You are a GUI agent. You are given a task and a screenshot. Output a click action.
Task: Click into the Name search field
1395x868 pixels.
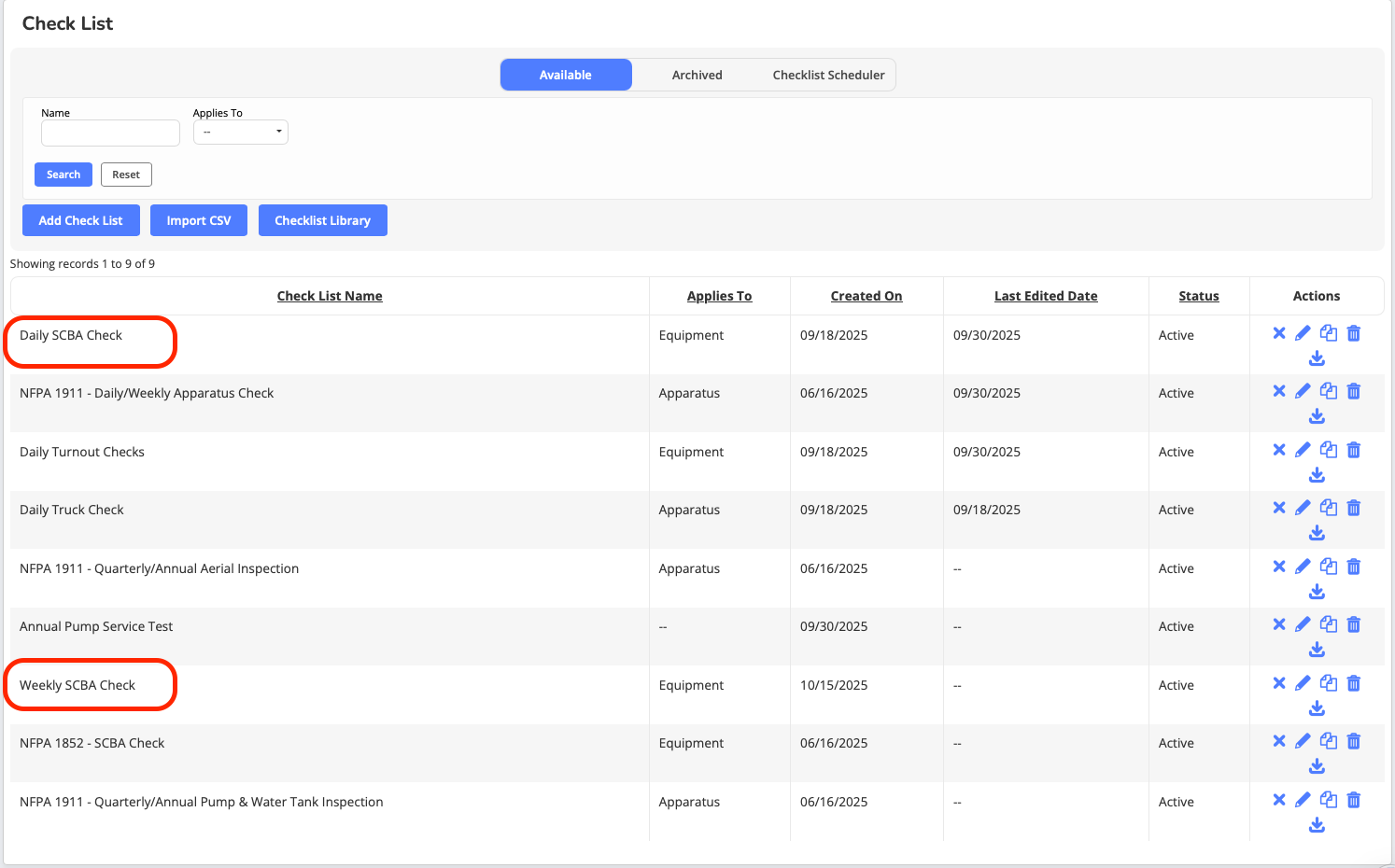(110, 133)
